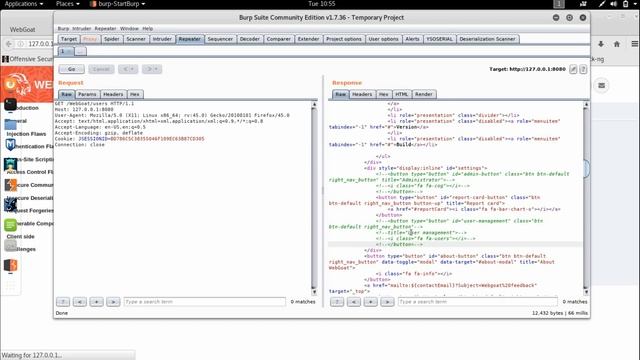Switch response view to Hex

(x=384, y=94)
